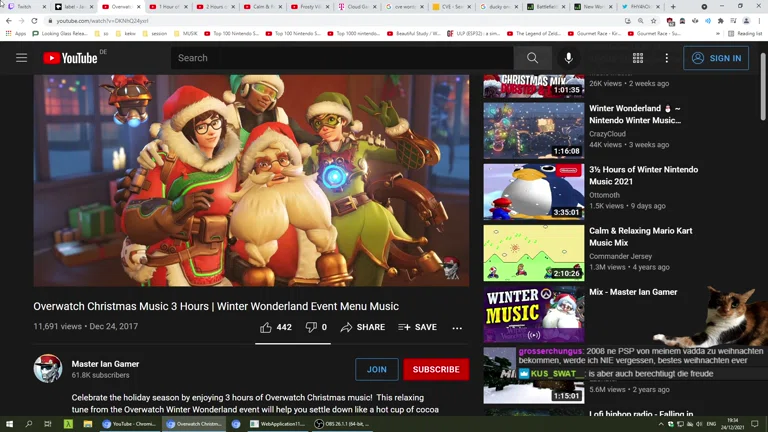Click the search magnifier button
Viewport: 768px width, 432px height.
pos(532,58)
